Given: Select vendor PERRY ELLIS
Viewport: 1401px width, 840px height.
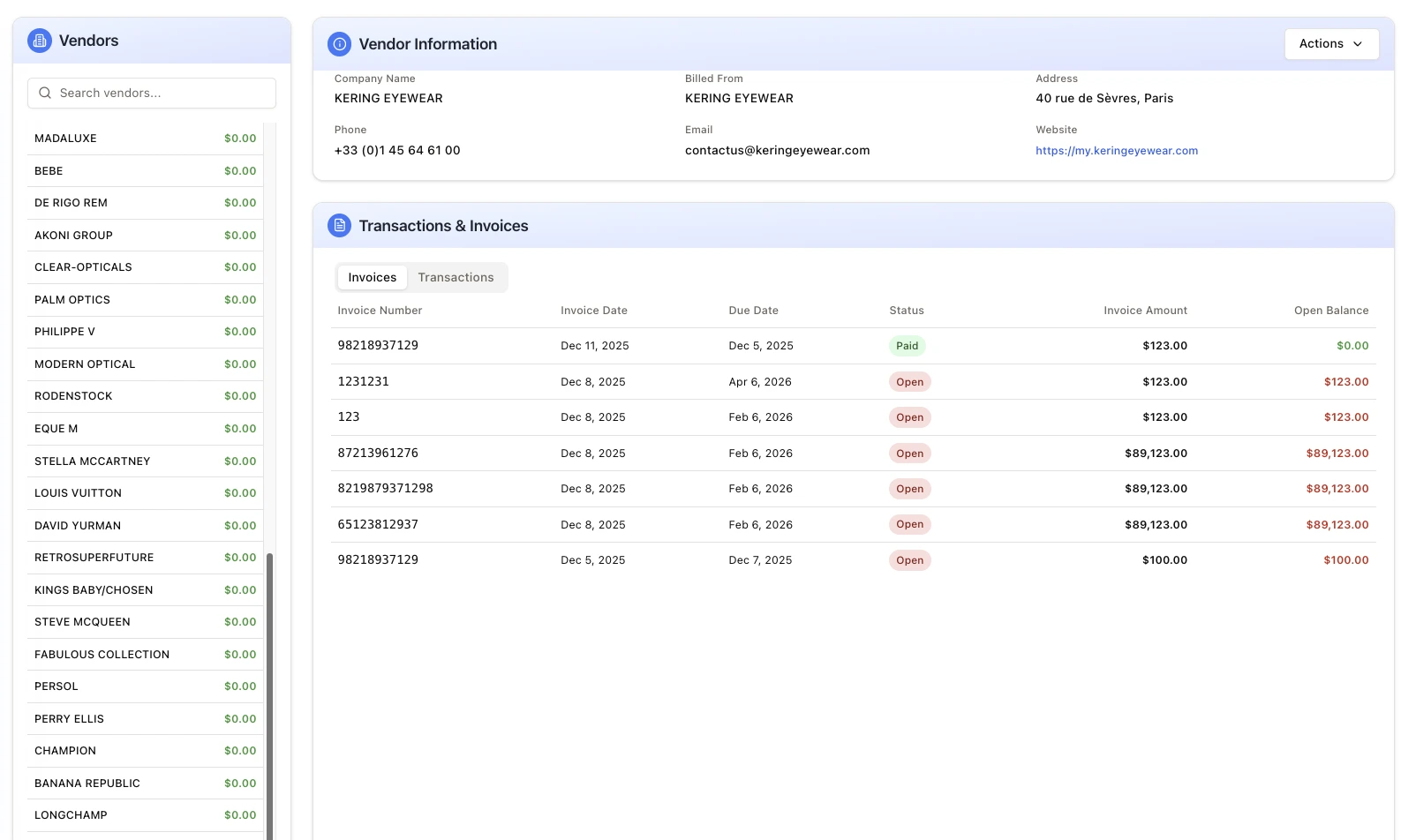Looking at the screenshot, I should click(145, 719).
